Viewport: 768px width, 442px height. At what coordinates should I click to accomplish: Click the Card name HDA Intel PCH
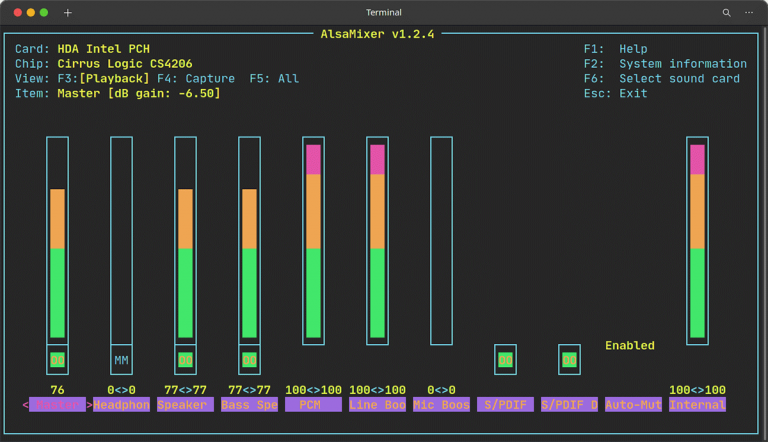click(x=104, y=49)
